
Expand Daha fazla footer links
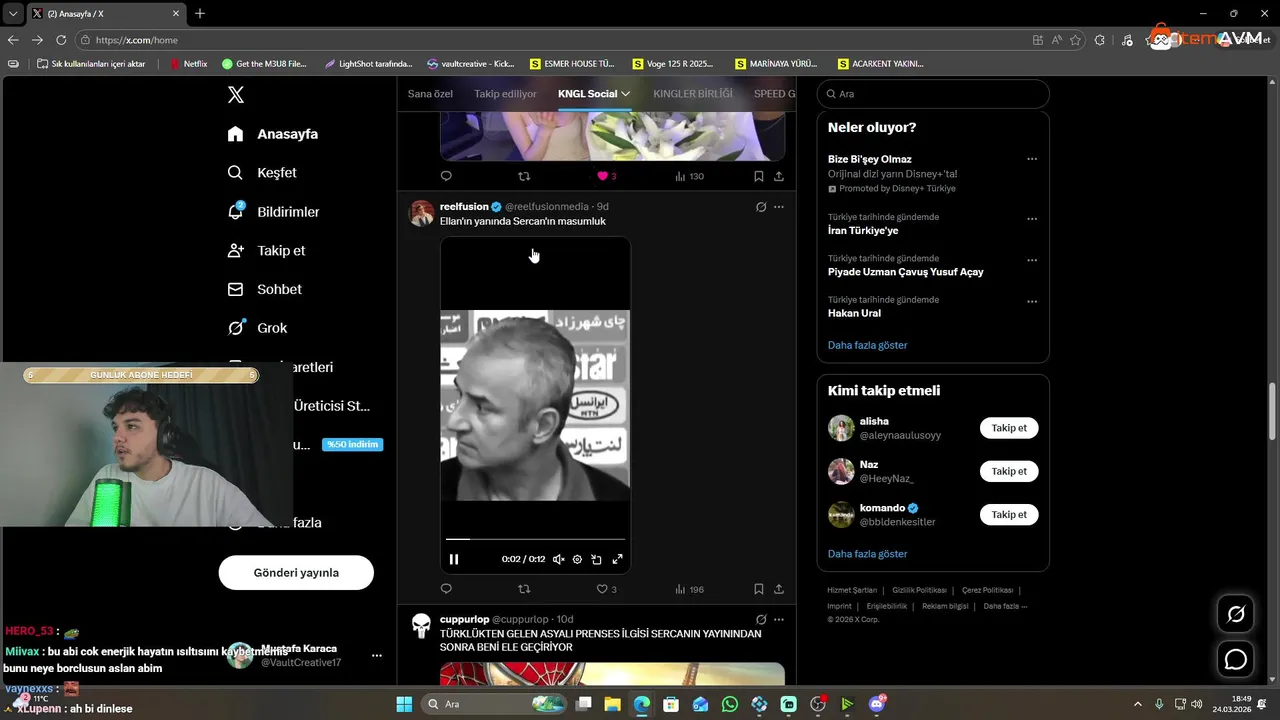[x=1004, y=606]
